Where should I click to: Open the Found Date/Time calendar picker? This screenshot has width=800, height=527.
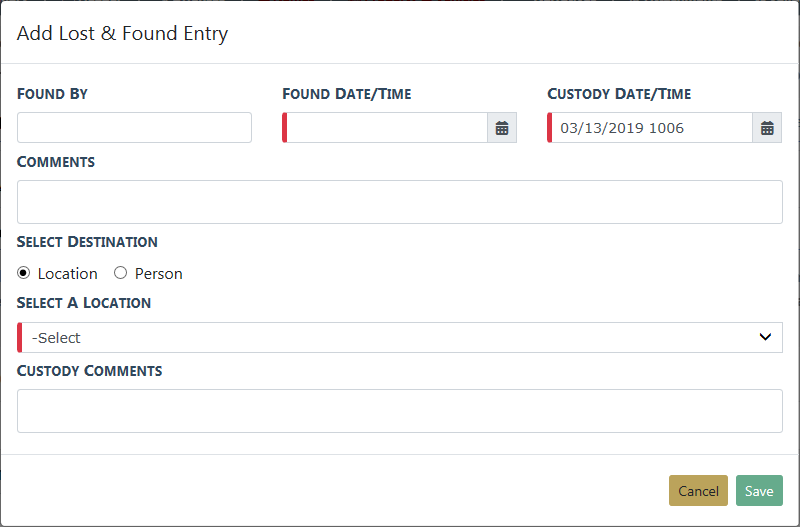[502, 128]
